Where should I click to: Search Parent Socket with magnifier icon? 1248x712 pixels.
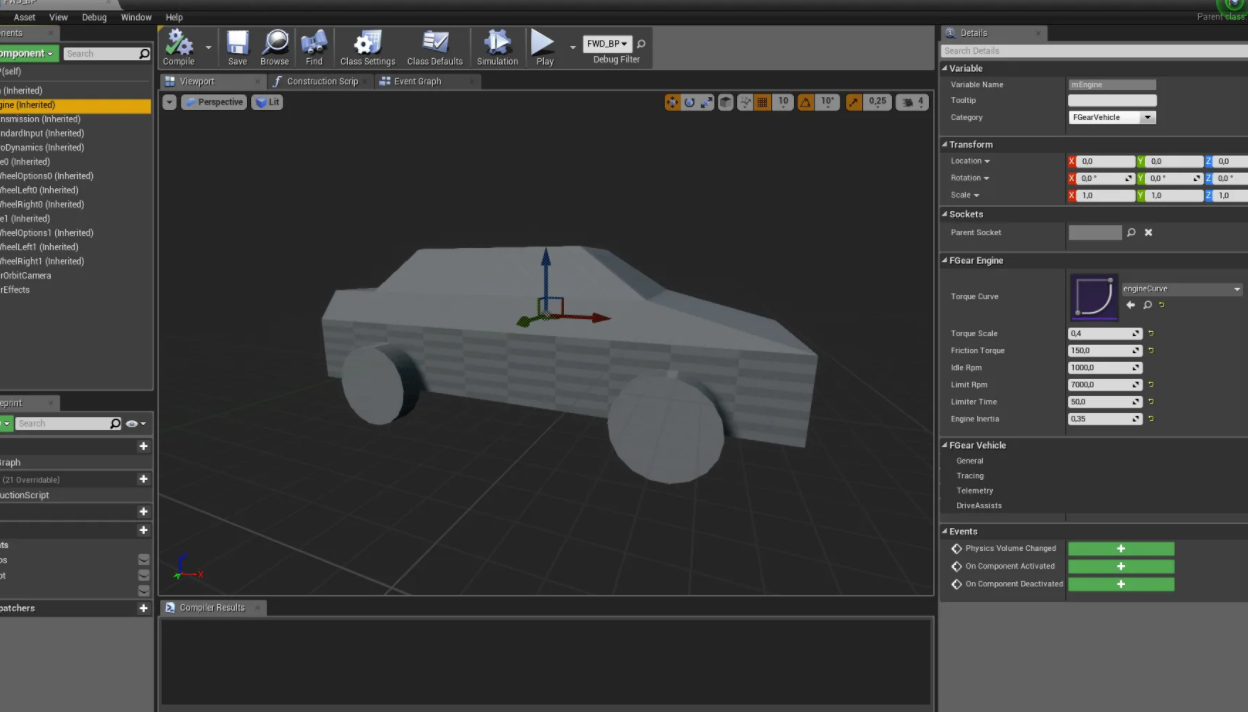click(x=1131, y=232)
